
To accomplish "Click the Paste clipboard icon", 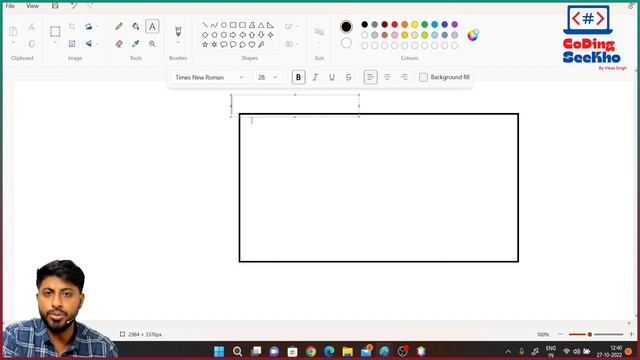I will [13, 31].
